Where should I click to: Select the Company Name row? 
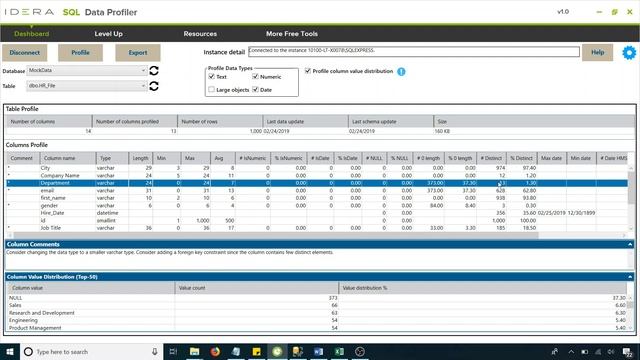click(x=317, y=176)
